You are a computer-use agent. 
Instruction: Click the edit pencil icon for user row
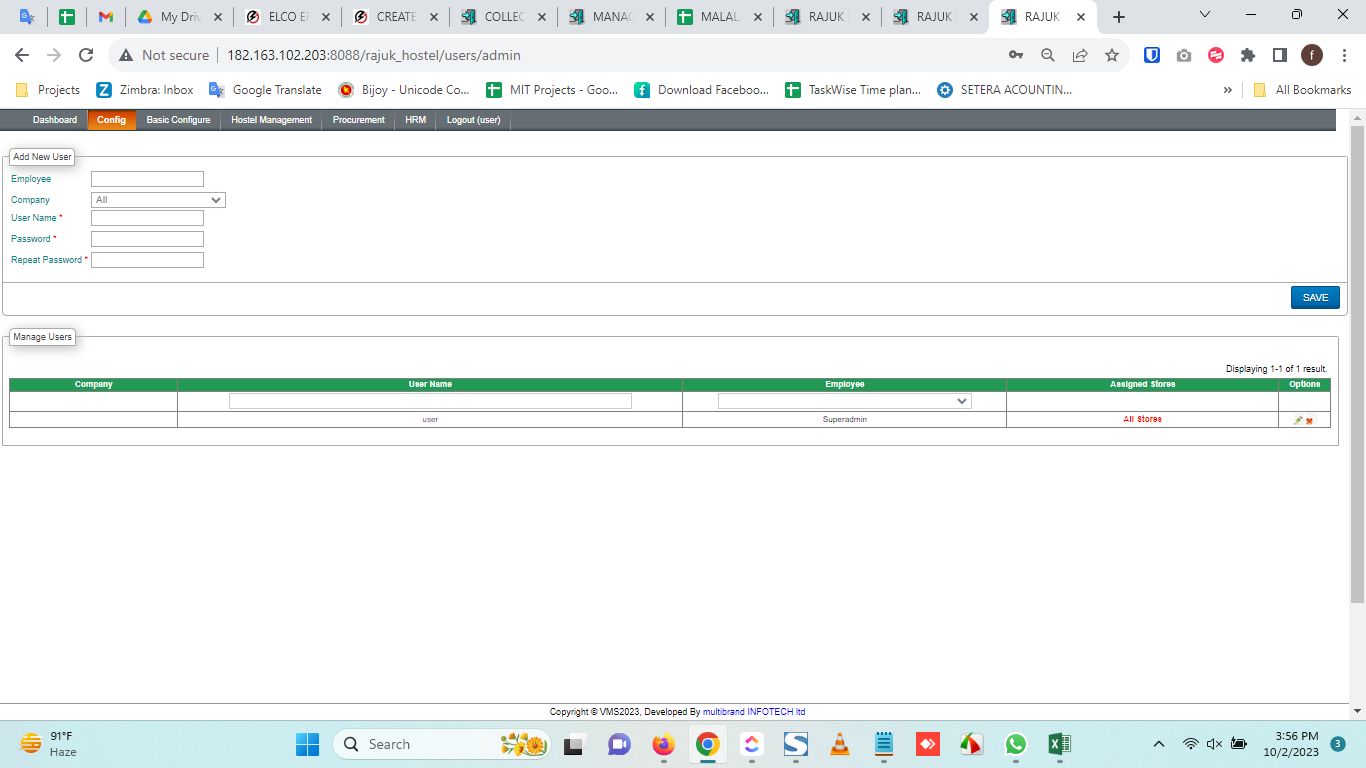[x=1298, y=420]
